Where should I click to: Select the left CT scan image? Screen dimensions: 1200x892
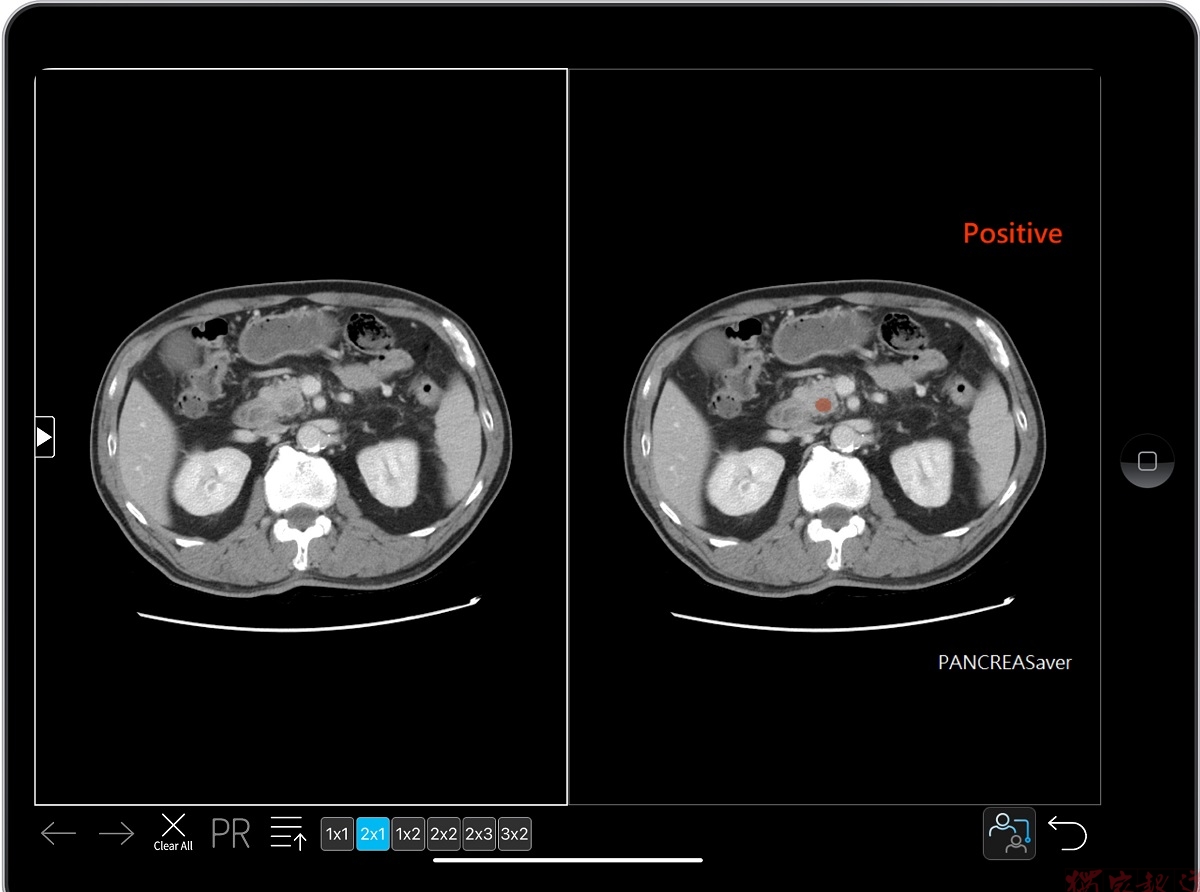[301, 437]
